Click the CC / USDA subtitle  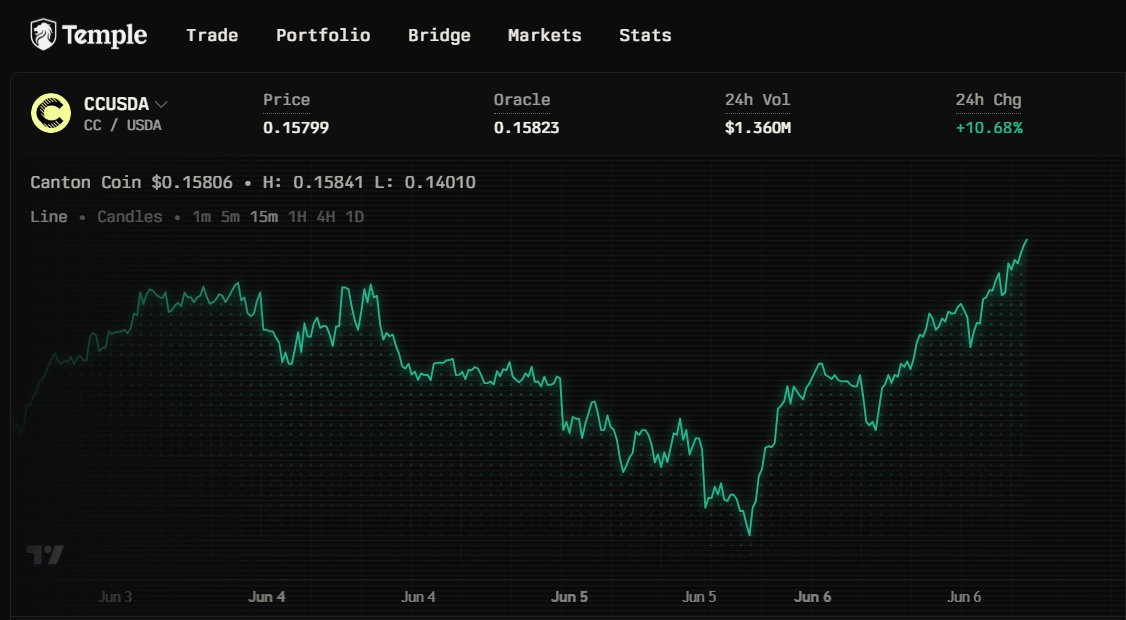coord(123,126)
